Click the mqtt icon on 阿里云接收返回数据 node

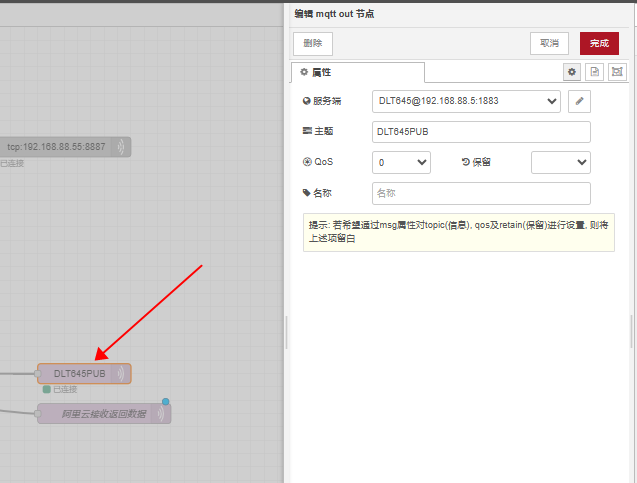(x=161, y=414)
